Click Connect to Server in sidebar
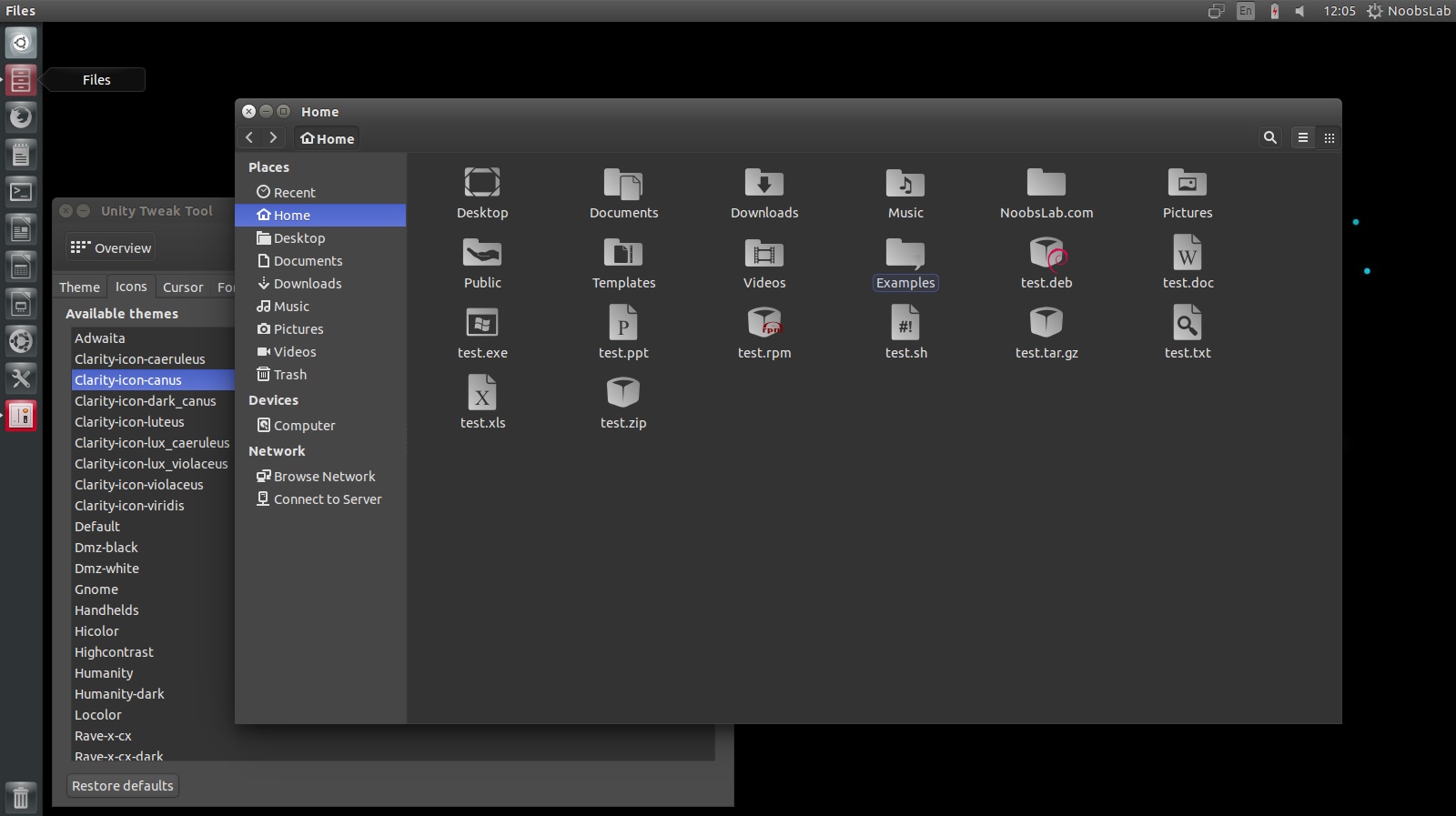Viewport: 1456px width, 816px height. [x=327, y=499]
